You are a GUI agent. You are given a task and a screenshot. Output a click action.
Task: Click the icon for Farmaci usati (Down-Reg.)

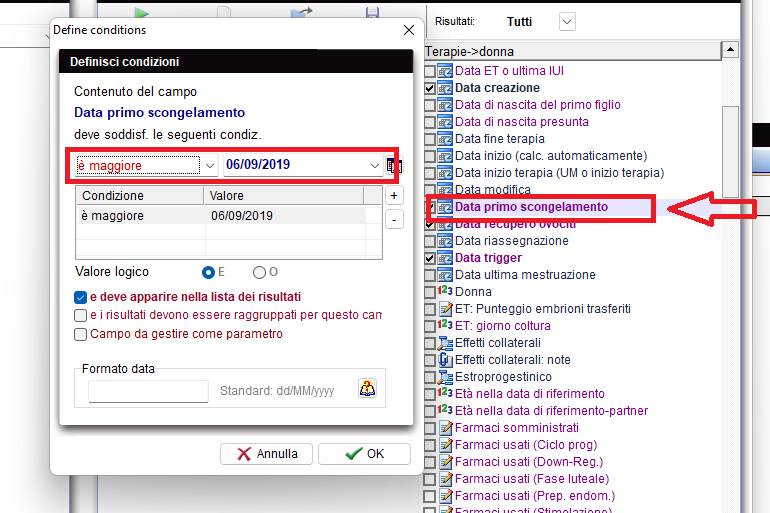pos(445,461)
